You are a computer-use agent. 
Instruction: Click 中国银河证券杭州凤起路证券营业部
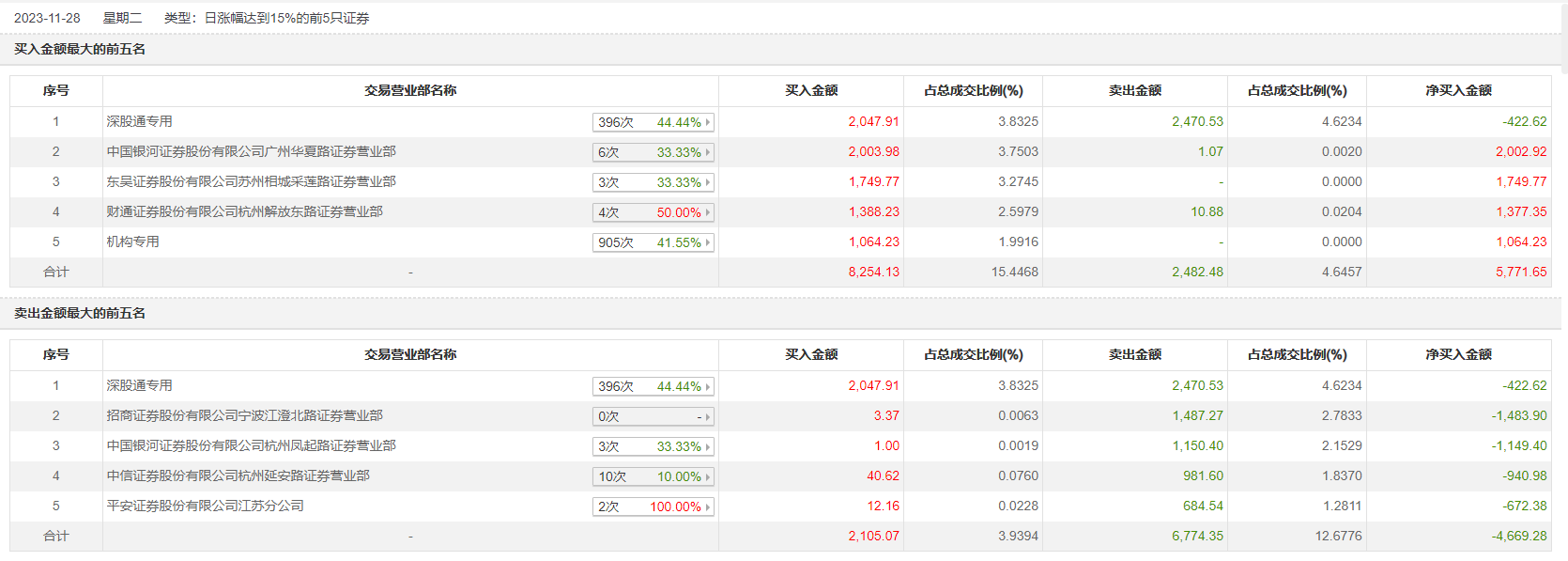coord(251,445)
